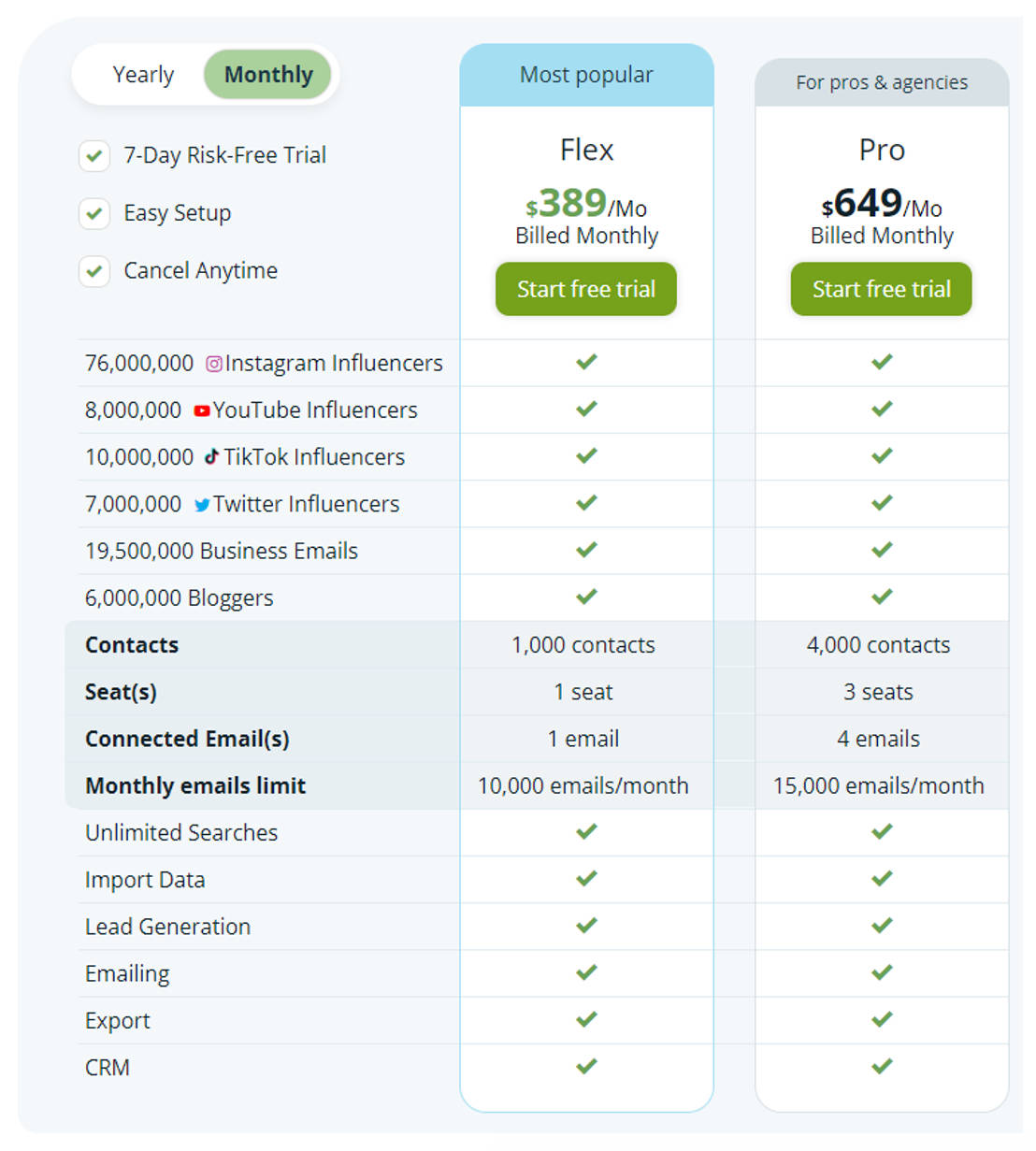Switch billing to Yearly
Screen dimensions: 1036x1151
tap(143, 75)
